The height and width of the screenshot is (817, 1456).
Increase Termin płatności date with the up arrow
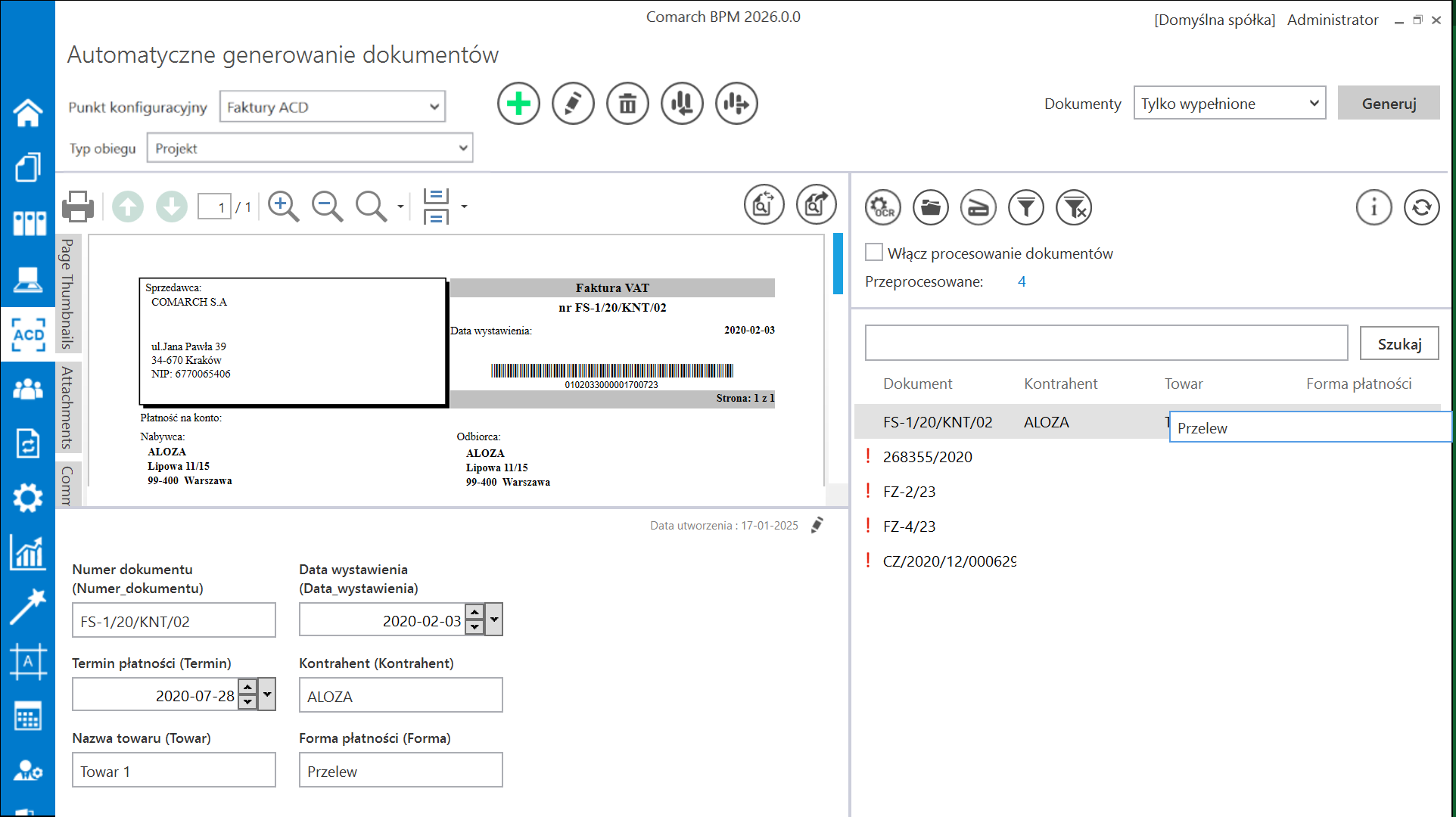247,687
